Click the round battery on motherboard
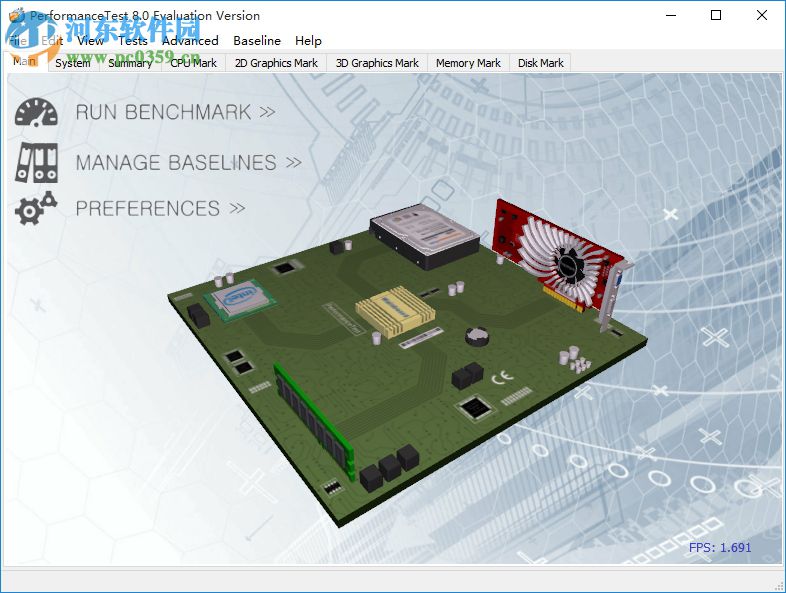786x593 pixels. [476, 336]
